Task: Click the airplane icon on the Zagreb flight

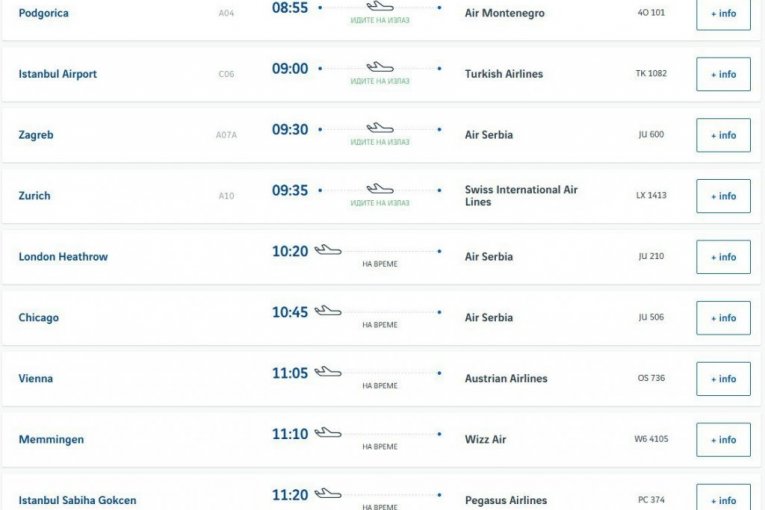Action: tap(380, 128)
